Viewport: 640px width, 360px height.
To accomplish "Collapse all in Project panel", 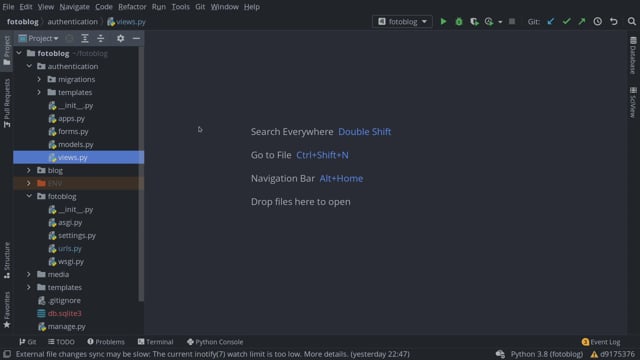I will pos(100,38).
